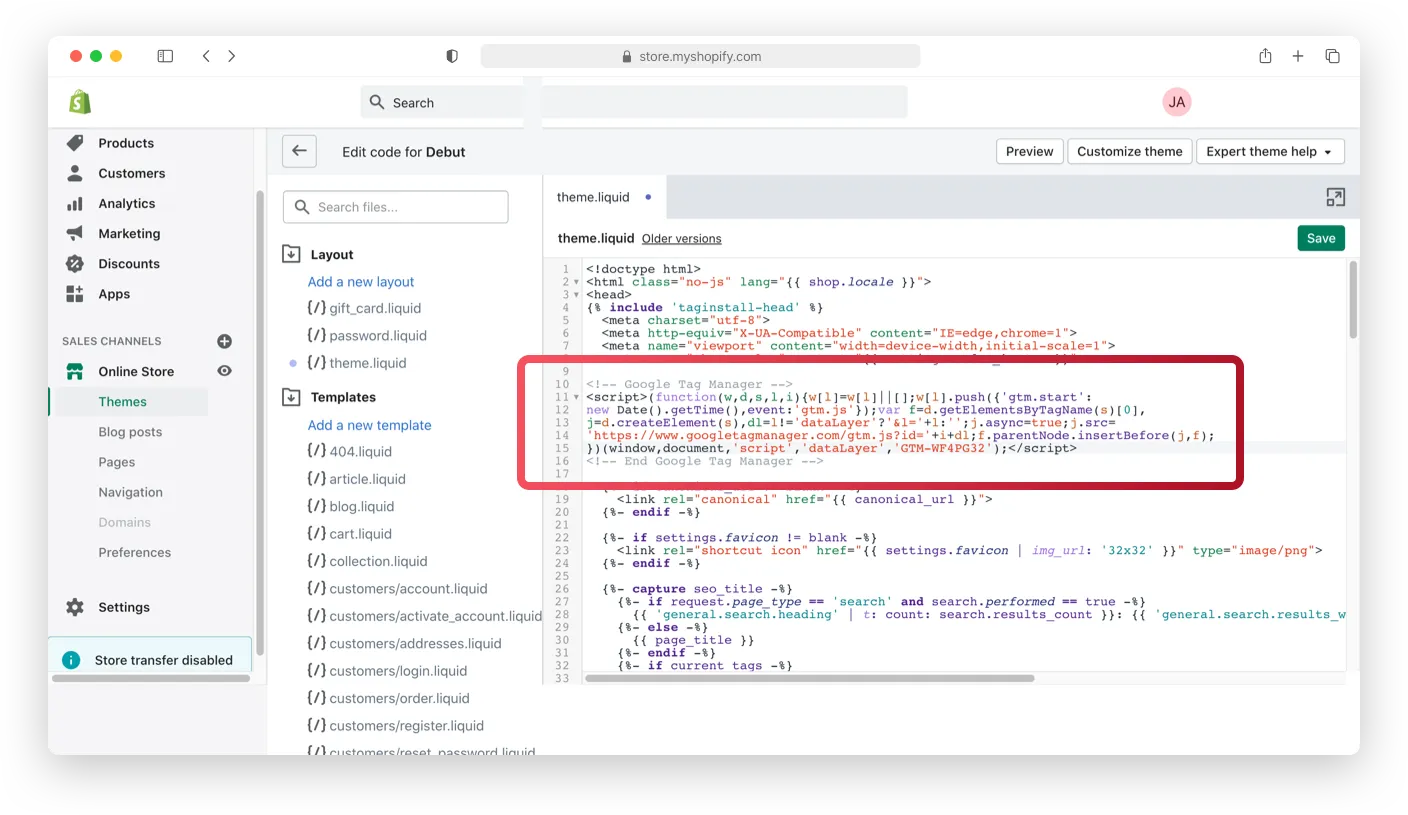Viewport: 1408px width, 815px height.
Task: Click the back arrow beside Edit code
Action: (299, 151)
